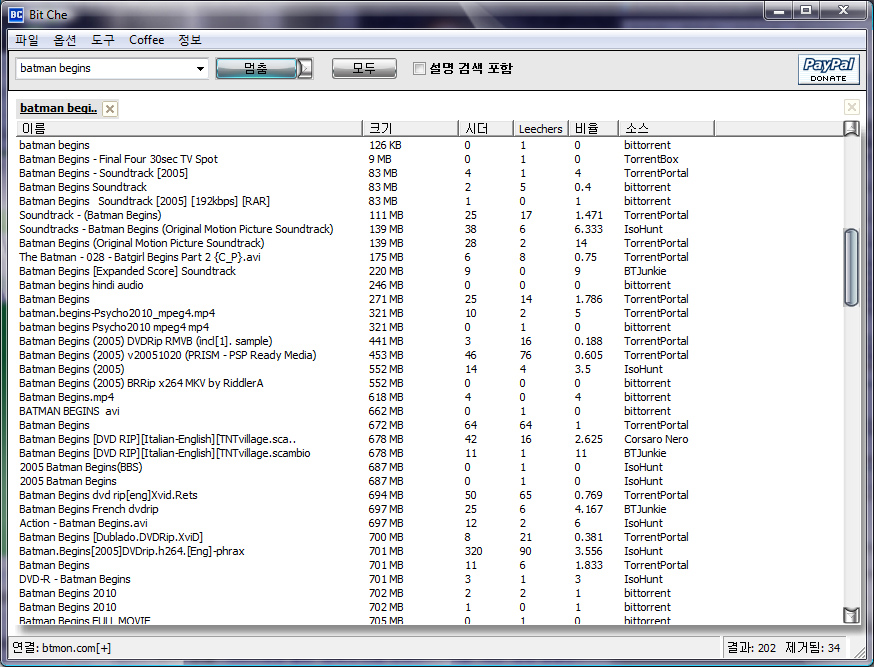Sort by the Leechers column header

(540, 129)
